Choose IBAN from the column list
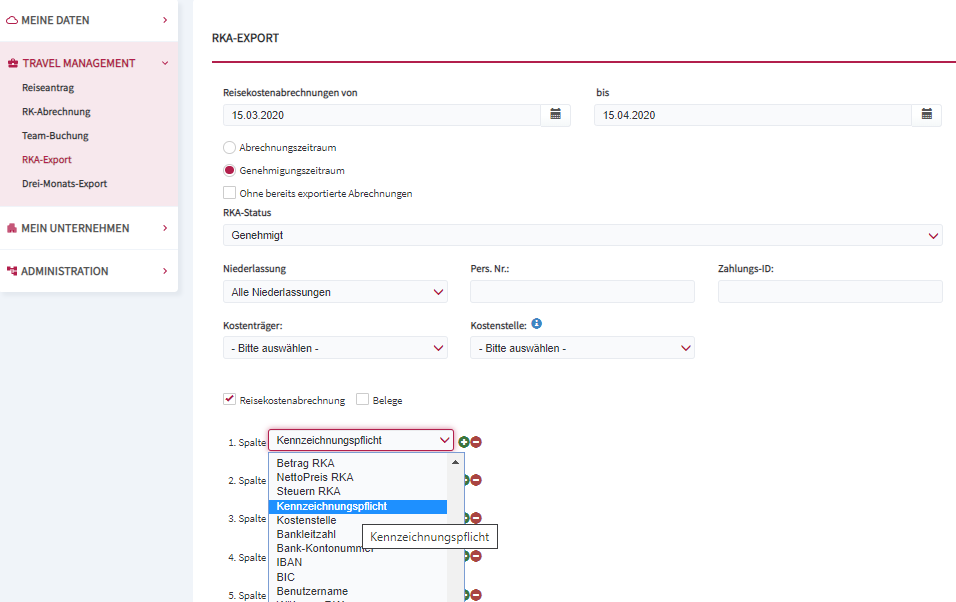 coord(289,562)
